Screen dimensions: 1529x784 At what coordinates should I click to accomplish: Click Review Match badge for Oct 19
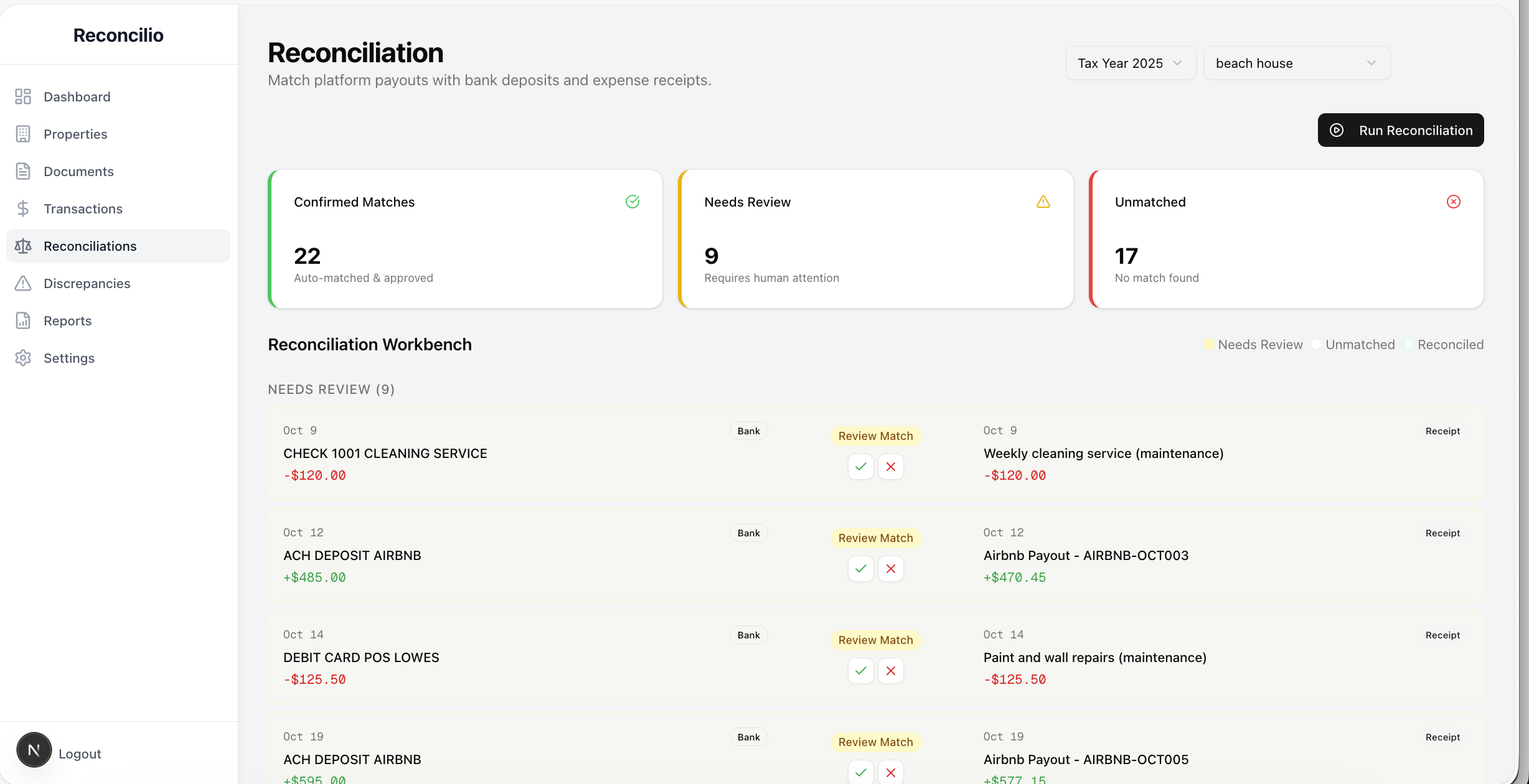coord(875,742)
